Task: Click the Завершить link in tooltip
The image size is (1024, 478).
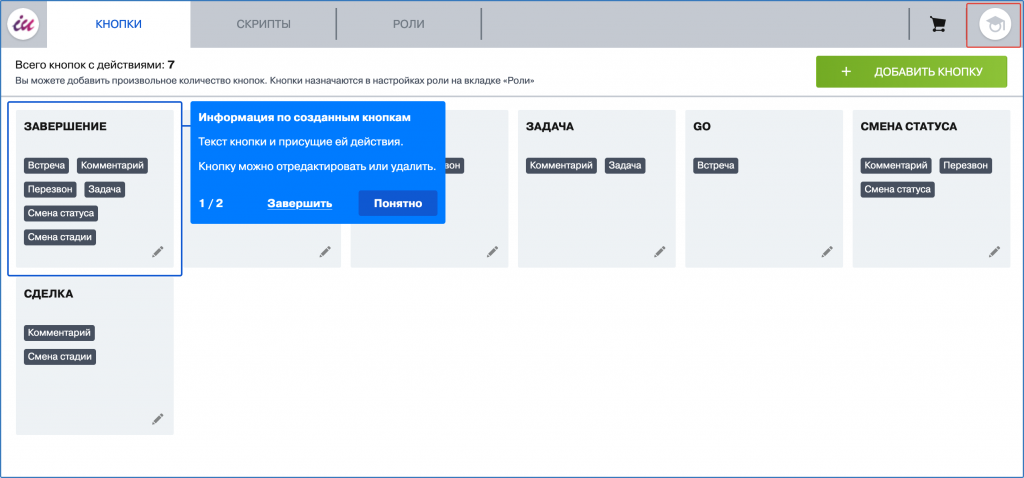Action: [299, 204]
